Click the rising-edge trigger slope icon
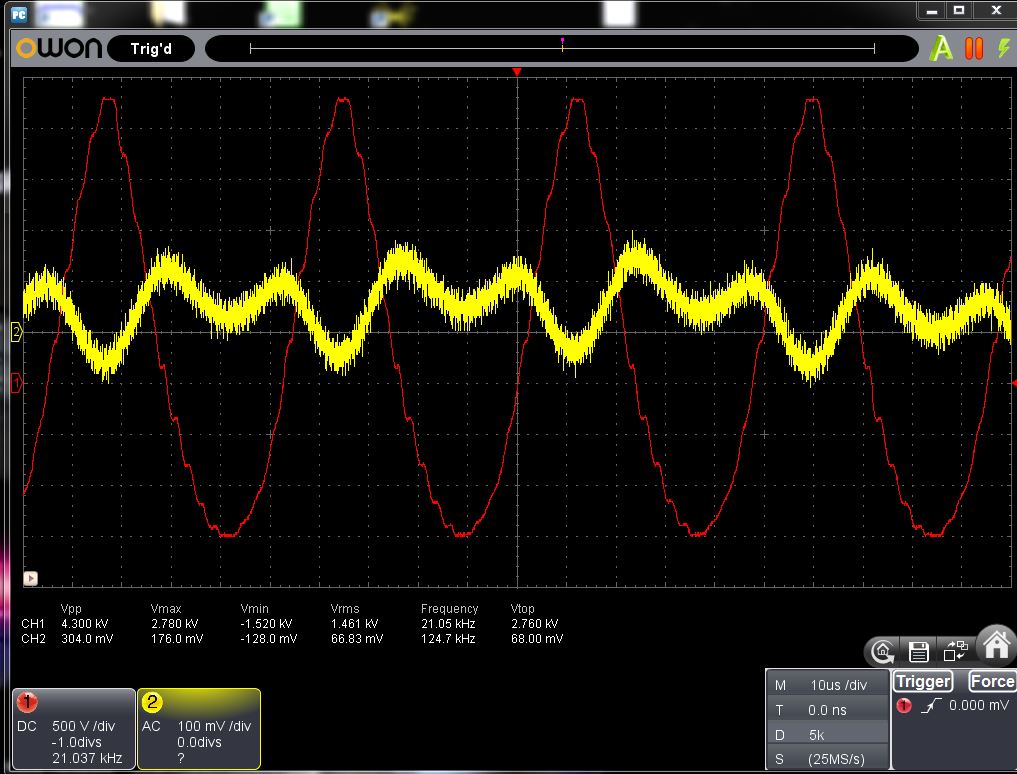The image size is (1017, 774). (x=931, y=705)
